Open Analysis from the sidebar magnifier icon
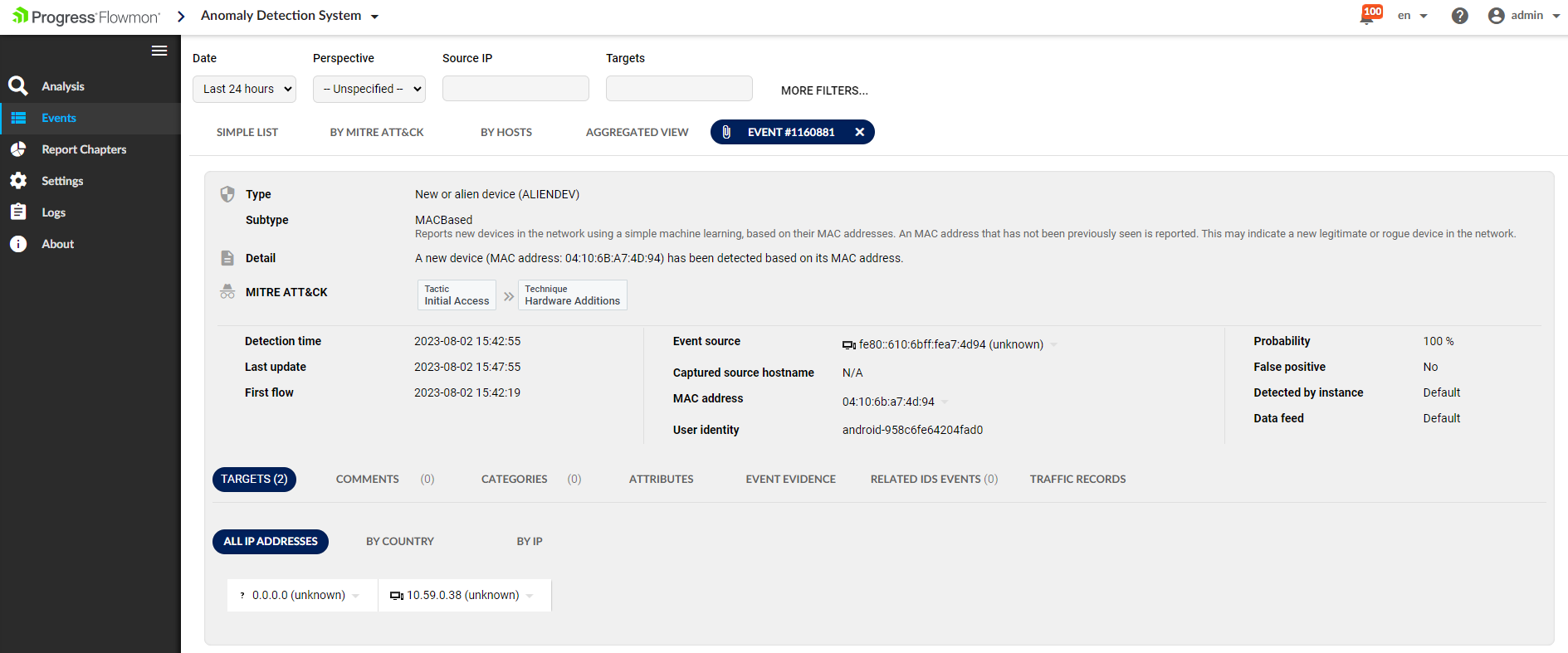This screenshot has height=653, width=1568. 18,86
